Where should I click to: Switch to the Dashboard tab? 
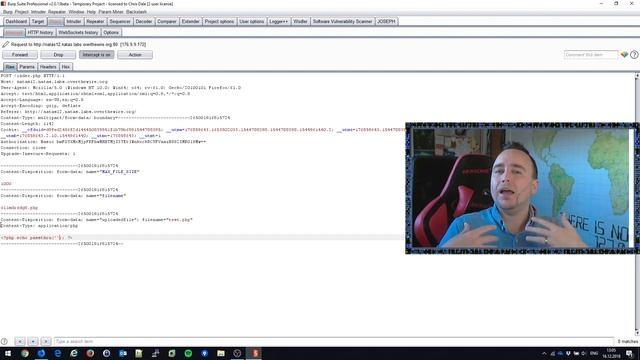click(16, 22)
